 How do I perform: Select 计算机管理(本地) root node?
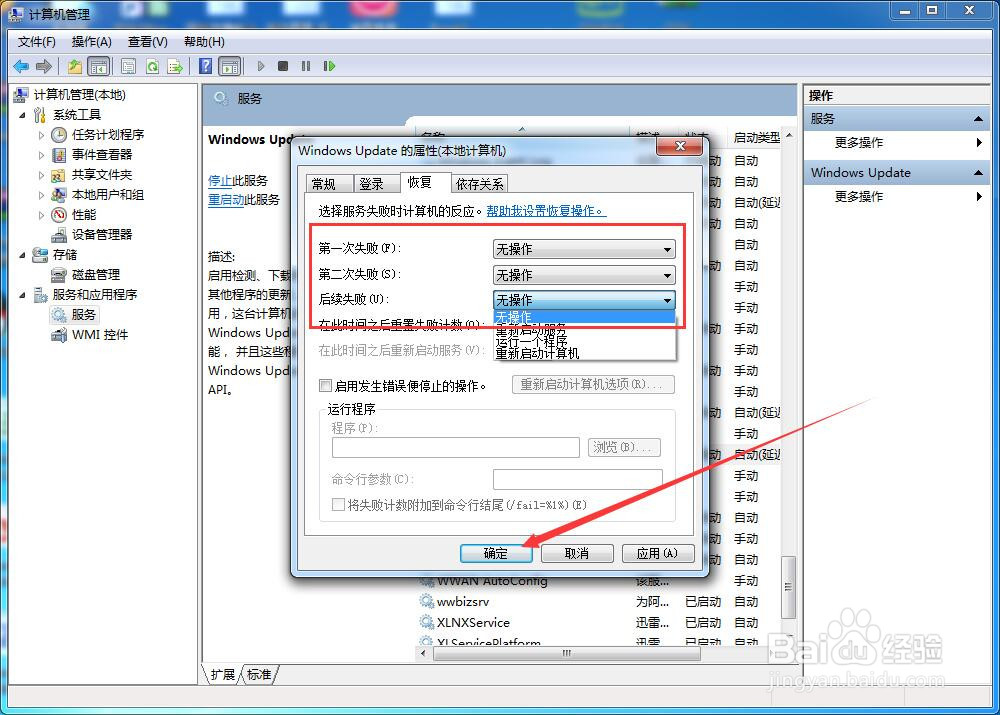coord(80,95)
